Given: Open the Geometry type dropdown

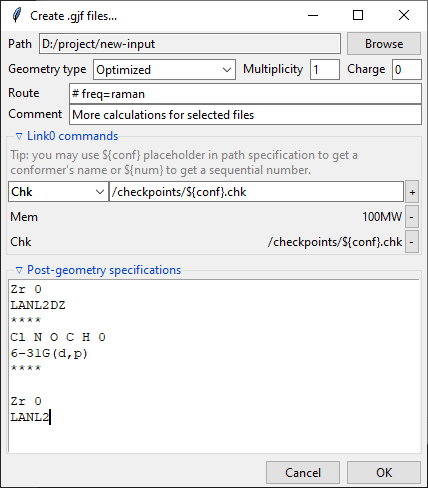Looking at the screenshot, I should [164, 70].
